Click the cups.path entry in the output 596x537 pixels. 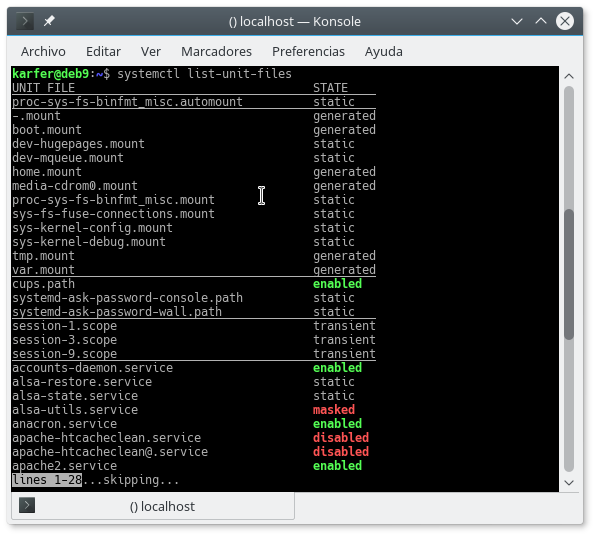coord(43,284)
